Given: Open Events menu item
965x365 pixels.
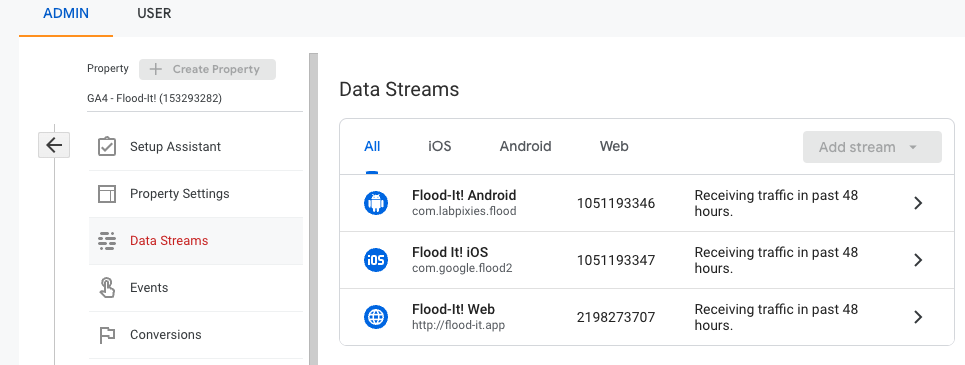Looking at the screenshot, I should pos(196,287).
